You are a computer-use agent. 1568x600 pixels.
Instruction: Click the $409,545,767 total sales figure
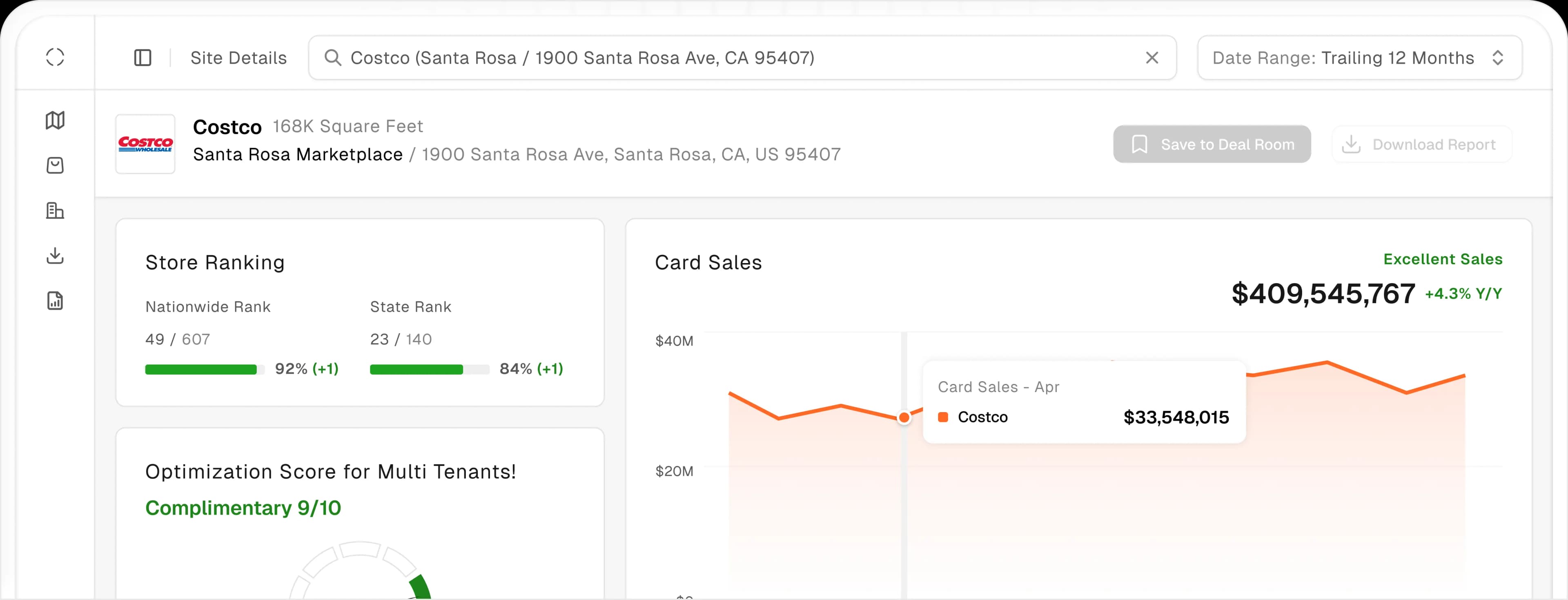click(1323, 294)
